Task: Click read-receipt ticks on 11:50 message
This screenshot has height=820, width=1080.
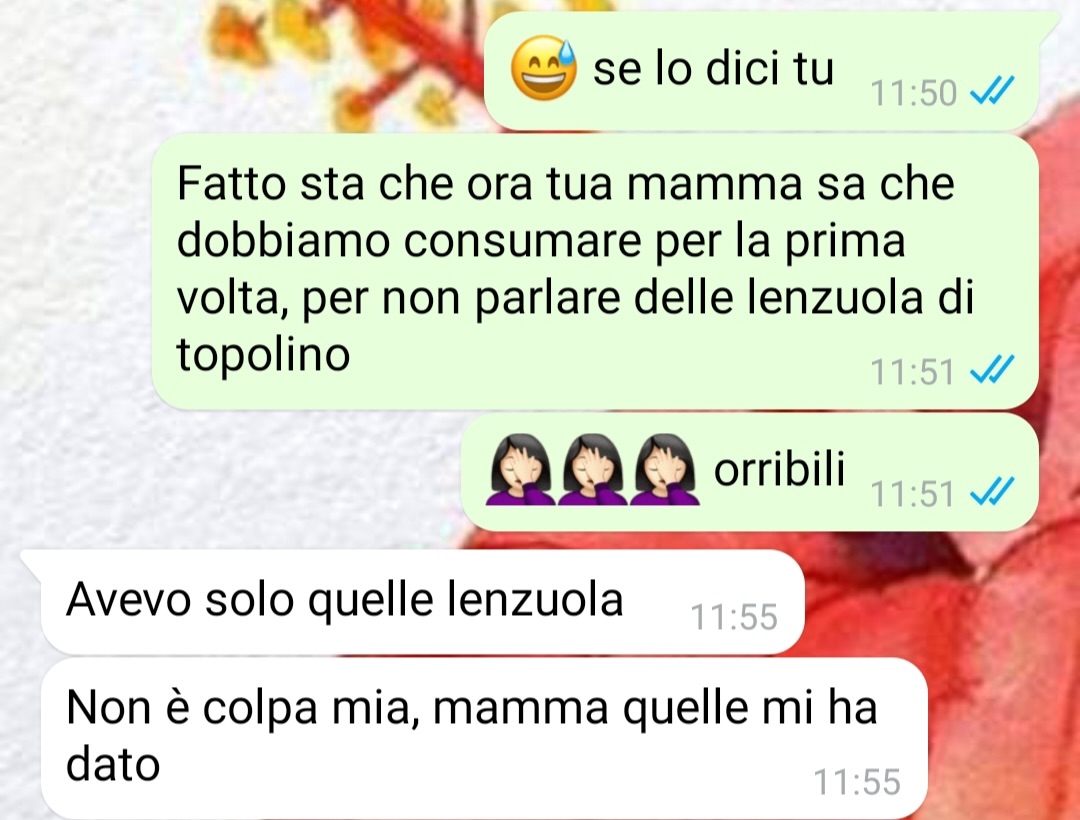Action: pos(992,91)
